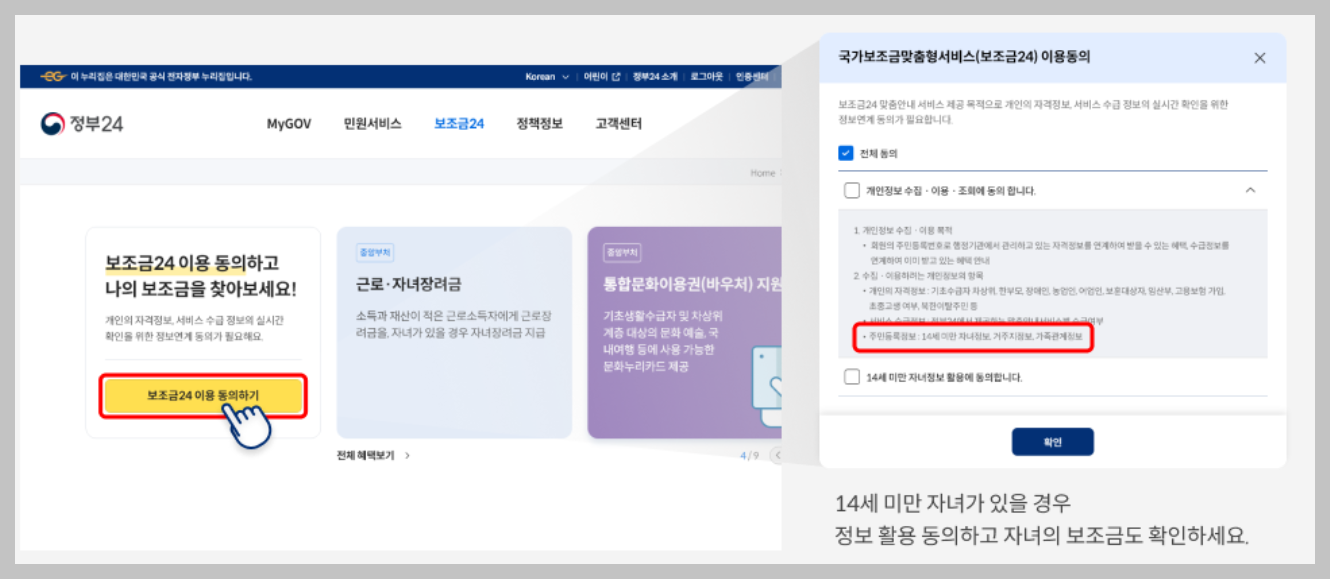Click the 보조금24 이용 동의하기 button

click(x=203, y=396)
